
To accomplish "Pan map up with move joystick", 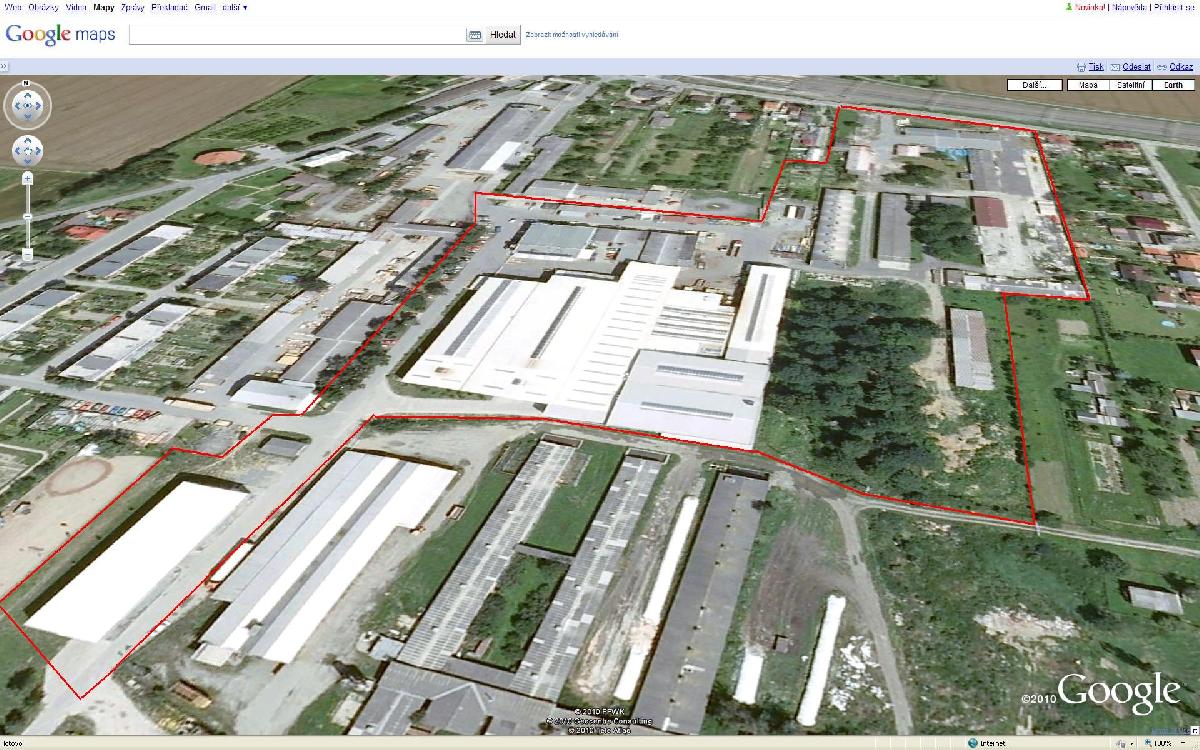I will pos(28,143).
